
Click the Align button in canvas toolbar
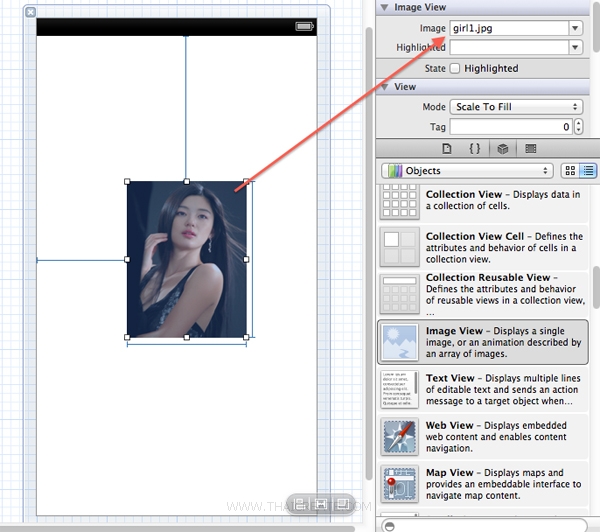[301, 504]
